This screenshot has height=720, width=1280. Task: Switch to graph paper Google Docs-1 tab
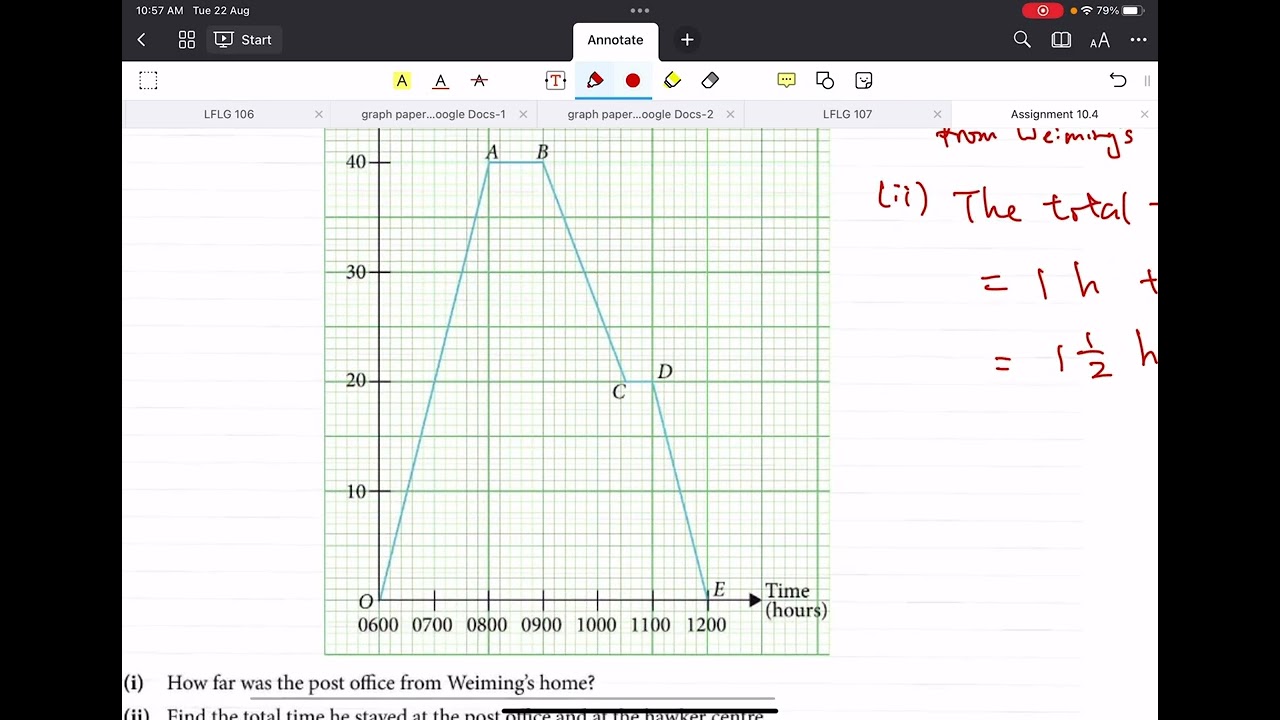click(433, 114)
